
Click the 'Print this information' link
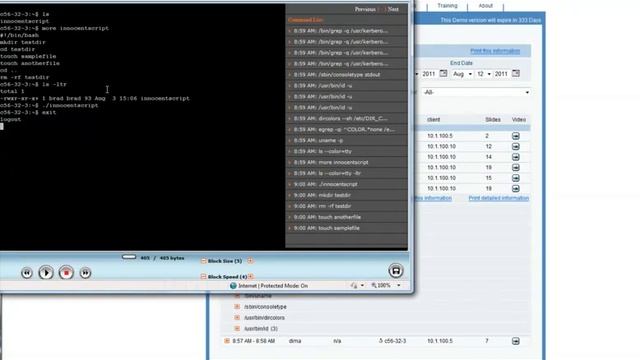(495, 51)
